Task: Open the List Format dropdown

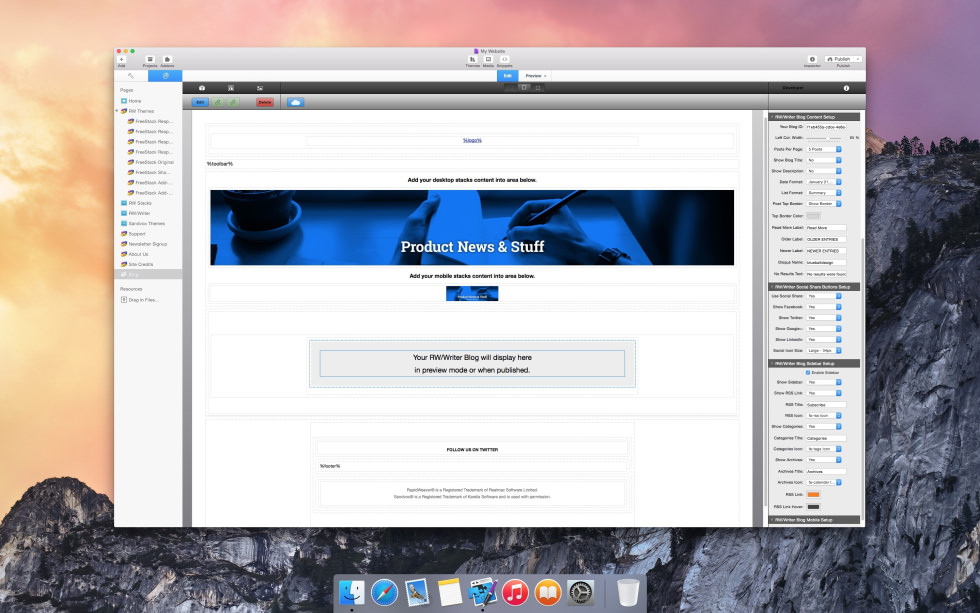Action: pyautogui.click(x=824, y=192)
